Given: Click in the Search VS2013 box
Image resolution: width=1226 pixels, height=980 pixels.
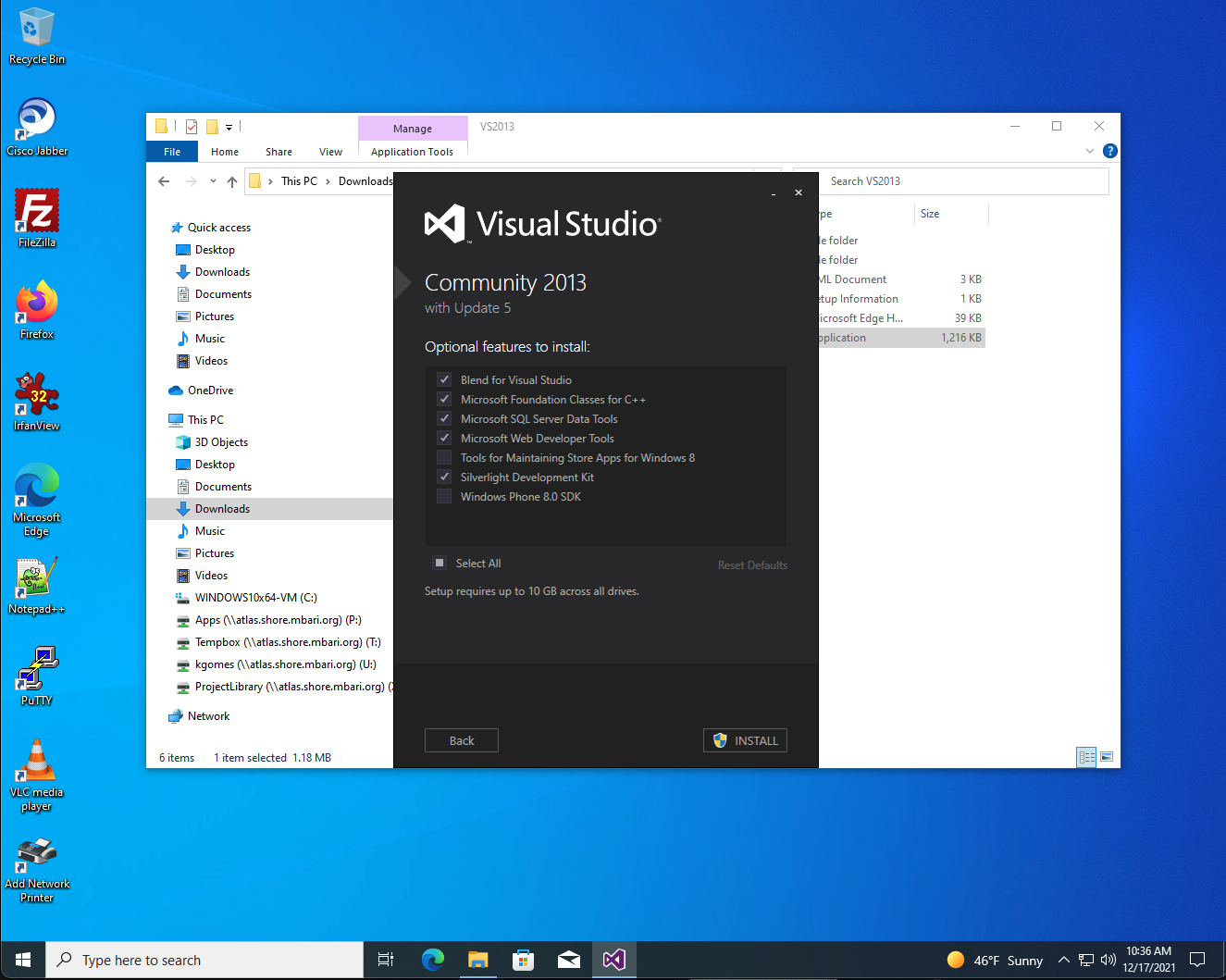Looking at the screenshot, I should tap(962, 181).
